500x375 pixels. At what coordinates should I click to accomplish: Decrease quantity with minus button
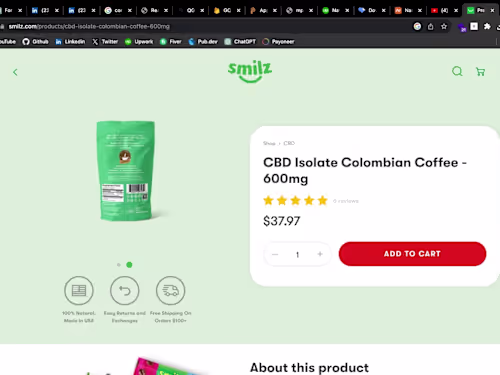(x=275, y=254)
